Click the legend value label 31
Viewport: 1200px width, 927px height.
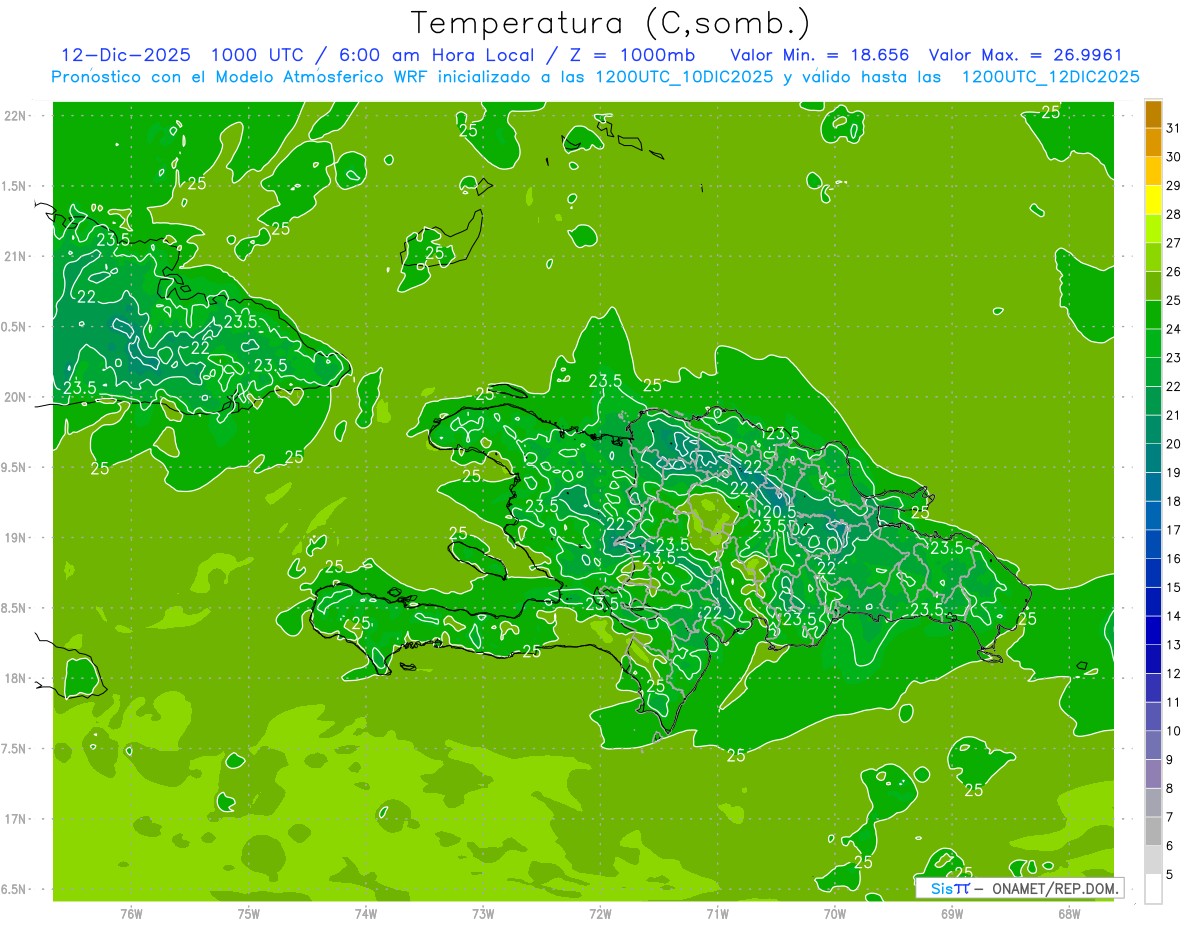coord(1174,128)
